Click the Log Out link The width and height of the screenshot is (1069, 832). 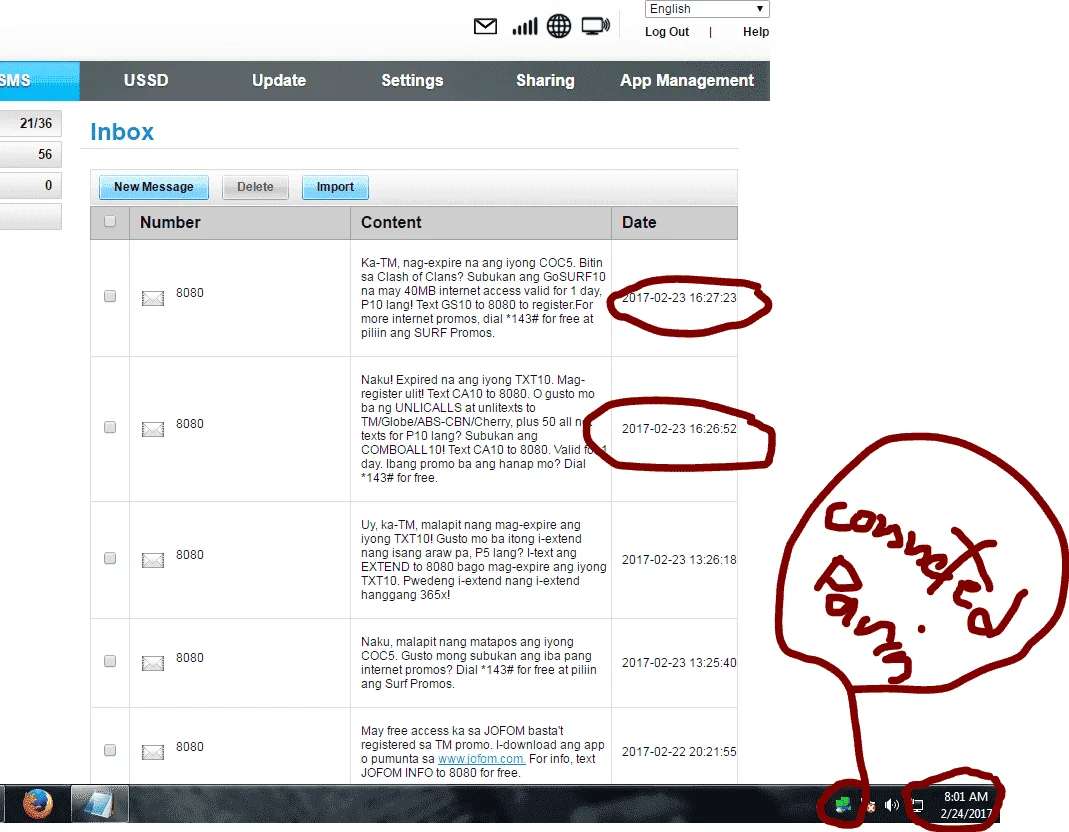tap(667, 32)
